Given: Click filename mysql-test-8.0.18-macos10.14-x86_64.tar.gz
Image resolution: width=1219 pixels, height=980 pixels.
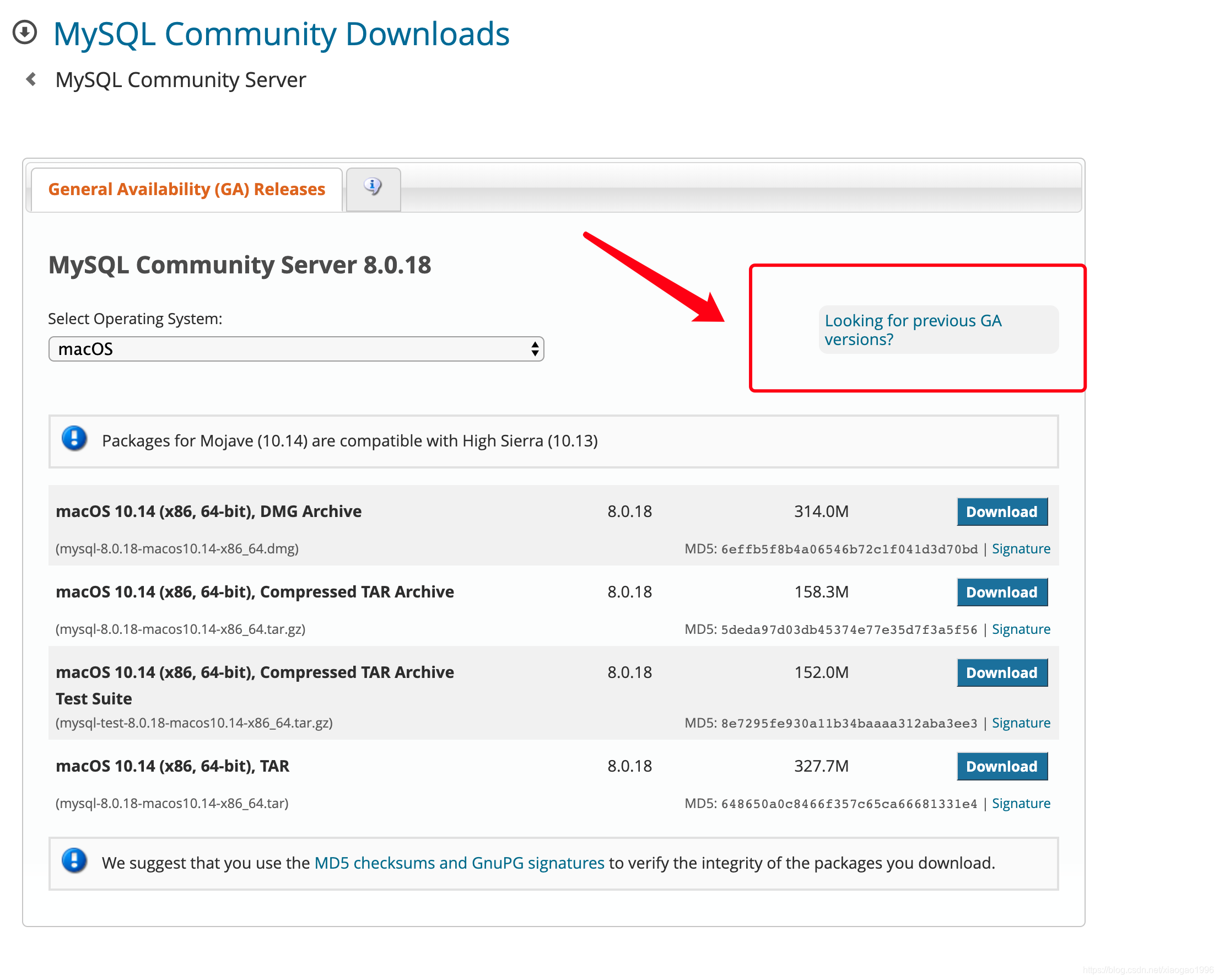Looking at the screenshot, I should coord(194,723).
